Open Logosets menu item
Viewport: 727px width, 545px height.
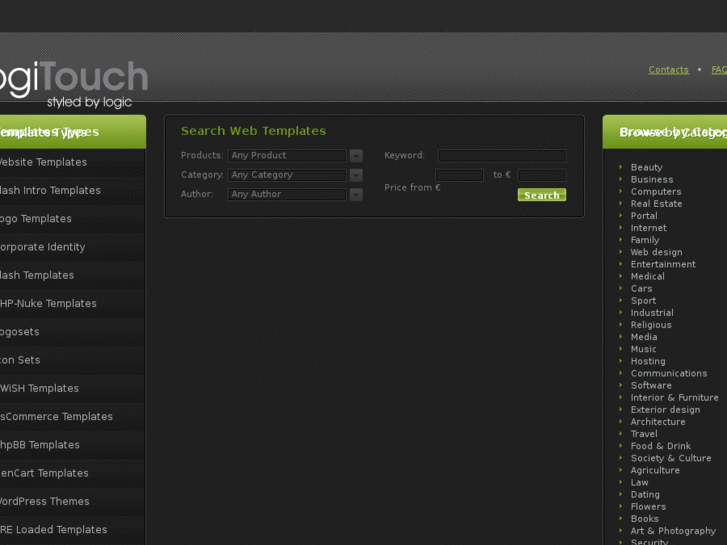click(72, 332)
